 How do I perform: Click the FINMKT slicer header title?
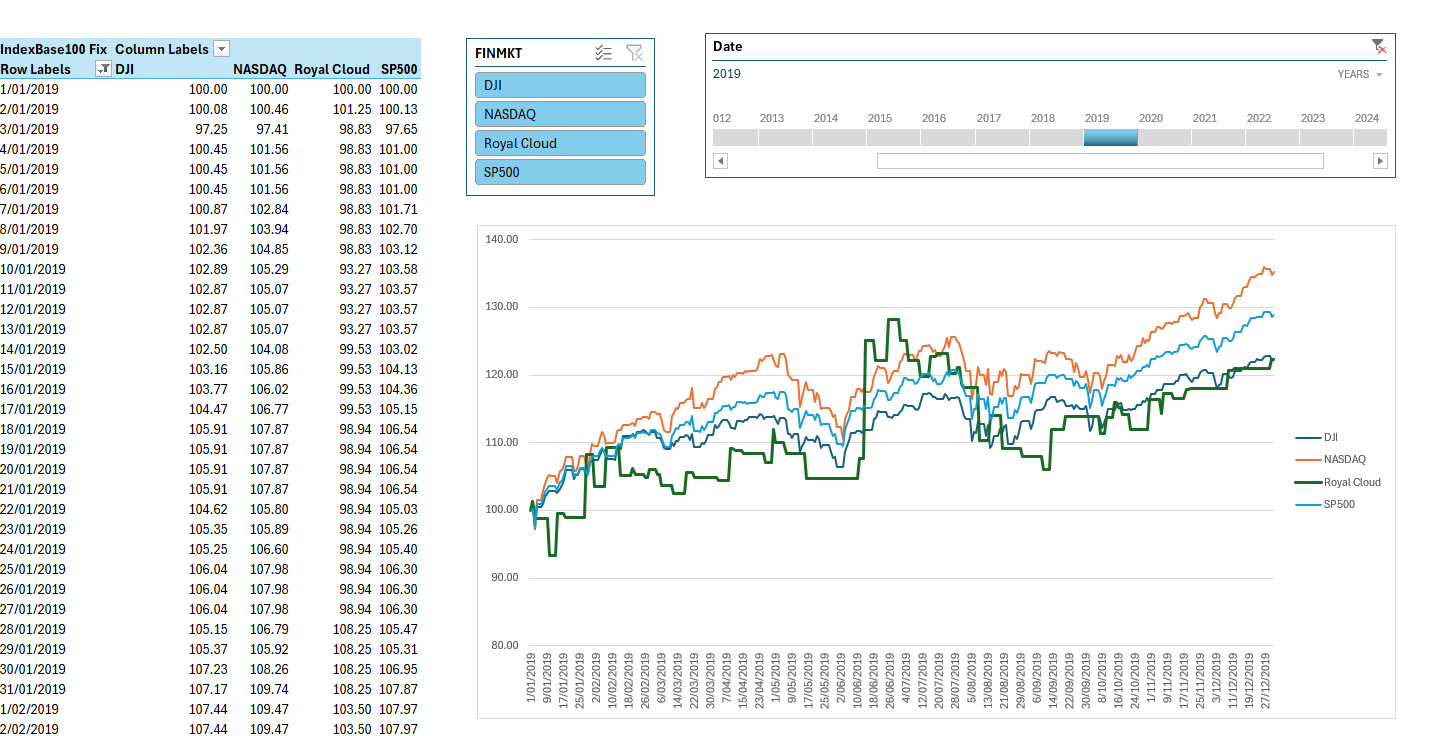coord(499,53)
